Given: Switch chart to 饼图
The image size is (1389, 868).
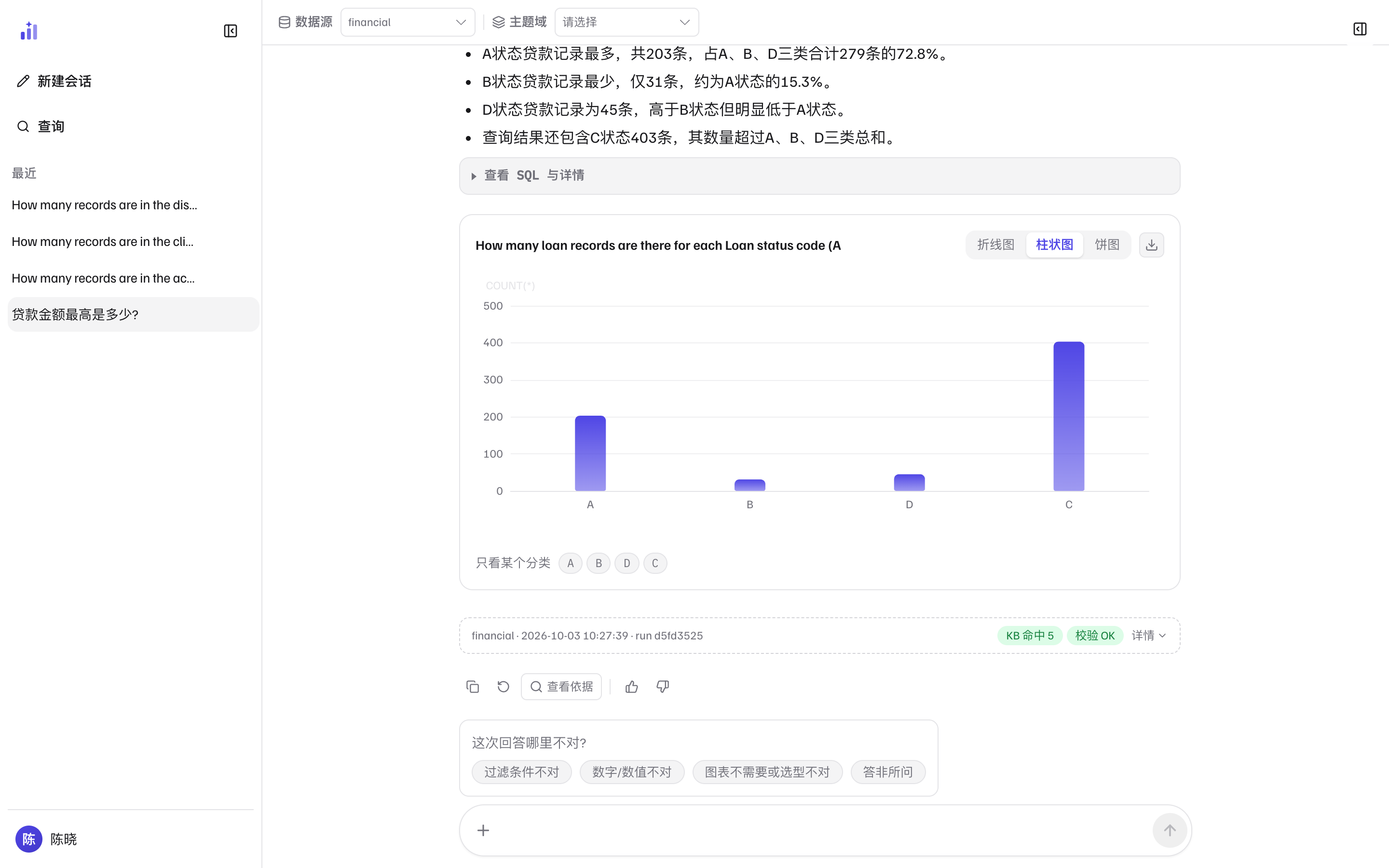Looking at the screenshot, I should (1107, 245).
